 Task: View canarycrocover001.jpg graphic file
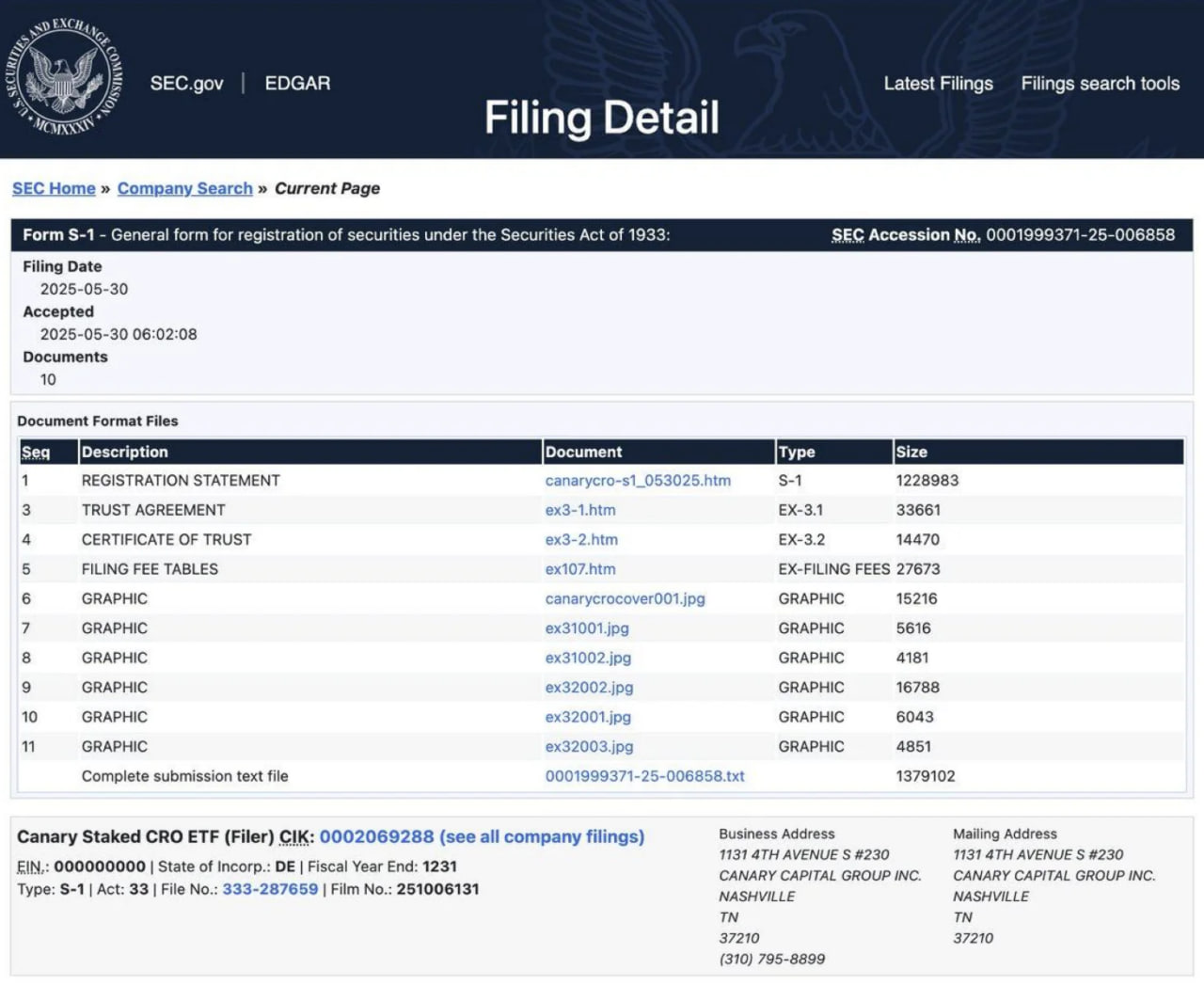625,599
